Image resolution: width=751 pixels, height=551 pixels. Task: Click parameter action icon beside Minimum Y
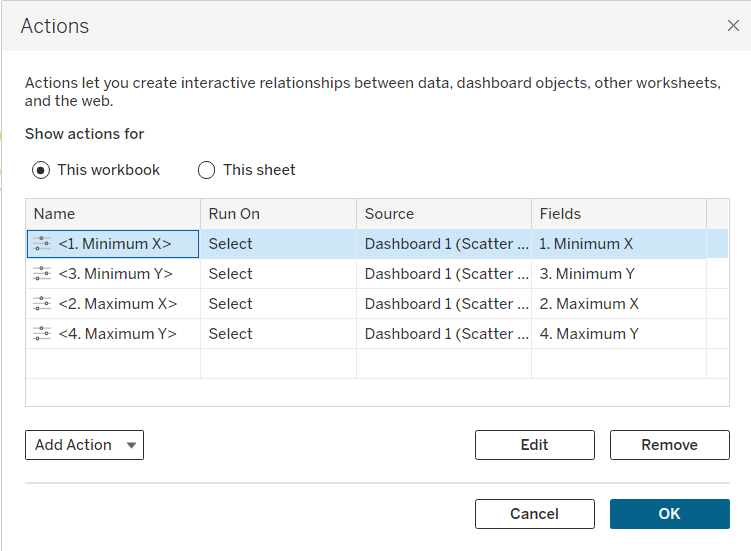[41, 274]
